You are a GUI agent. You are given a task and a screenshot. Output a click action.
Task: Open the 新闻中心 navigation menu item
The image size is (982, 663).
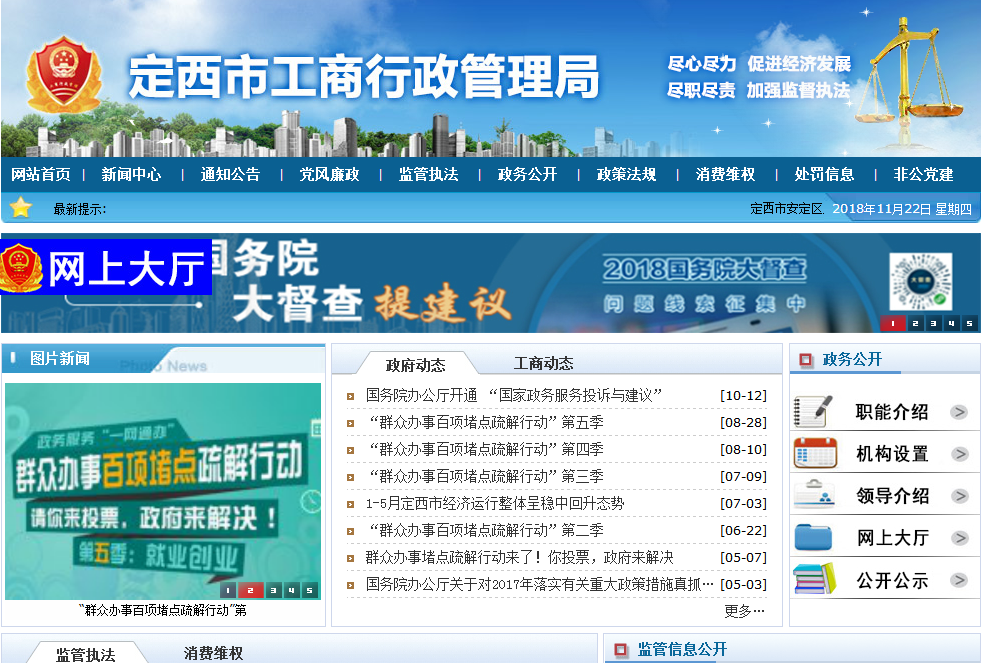(x=131, y=174)
